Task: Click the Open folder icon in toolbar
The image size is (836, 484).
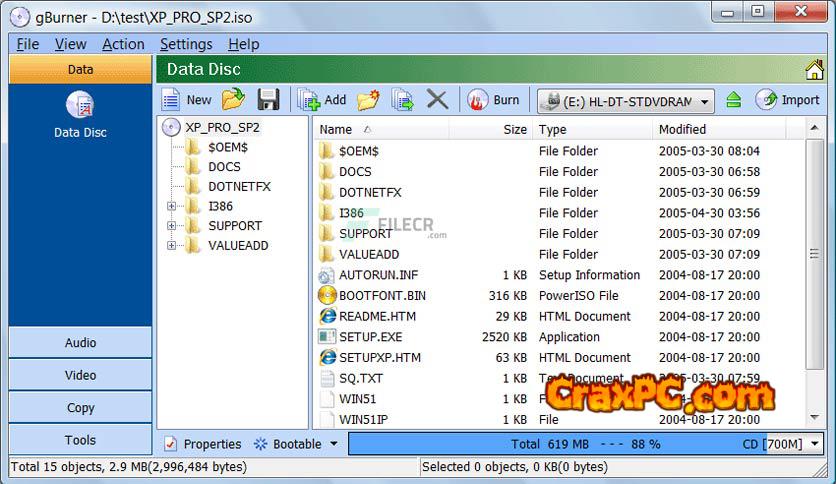Action: click(x=233, y=99)
